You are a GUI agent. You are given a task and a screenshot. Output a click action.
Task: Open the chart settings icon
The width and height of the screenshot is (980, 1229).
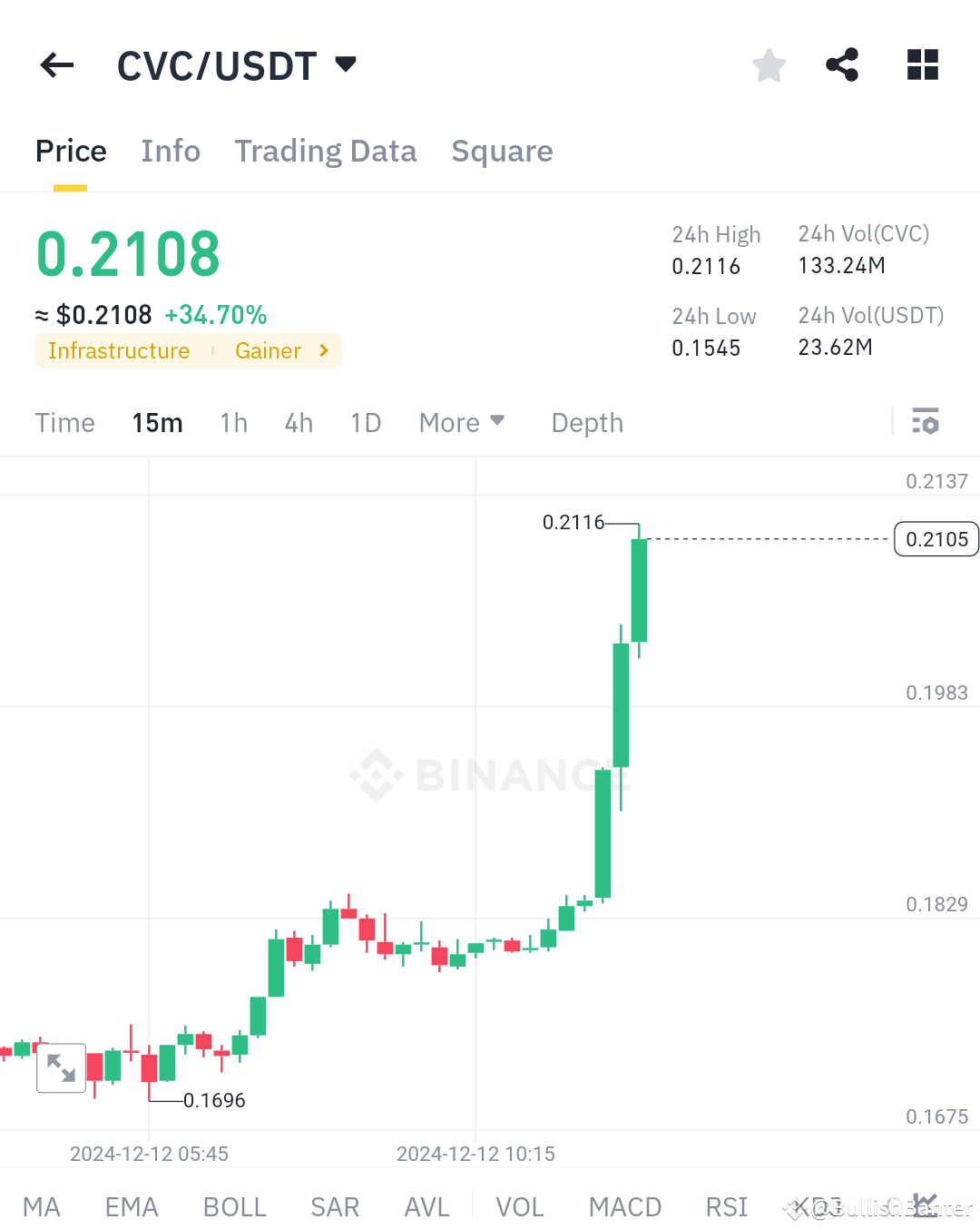click(x=926, y=421)
